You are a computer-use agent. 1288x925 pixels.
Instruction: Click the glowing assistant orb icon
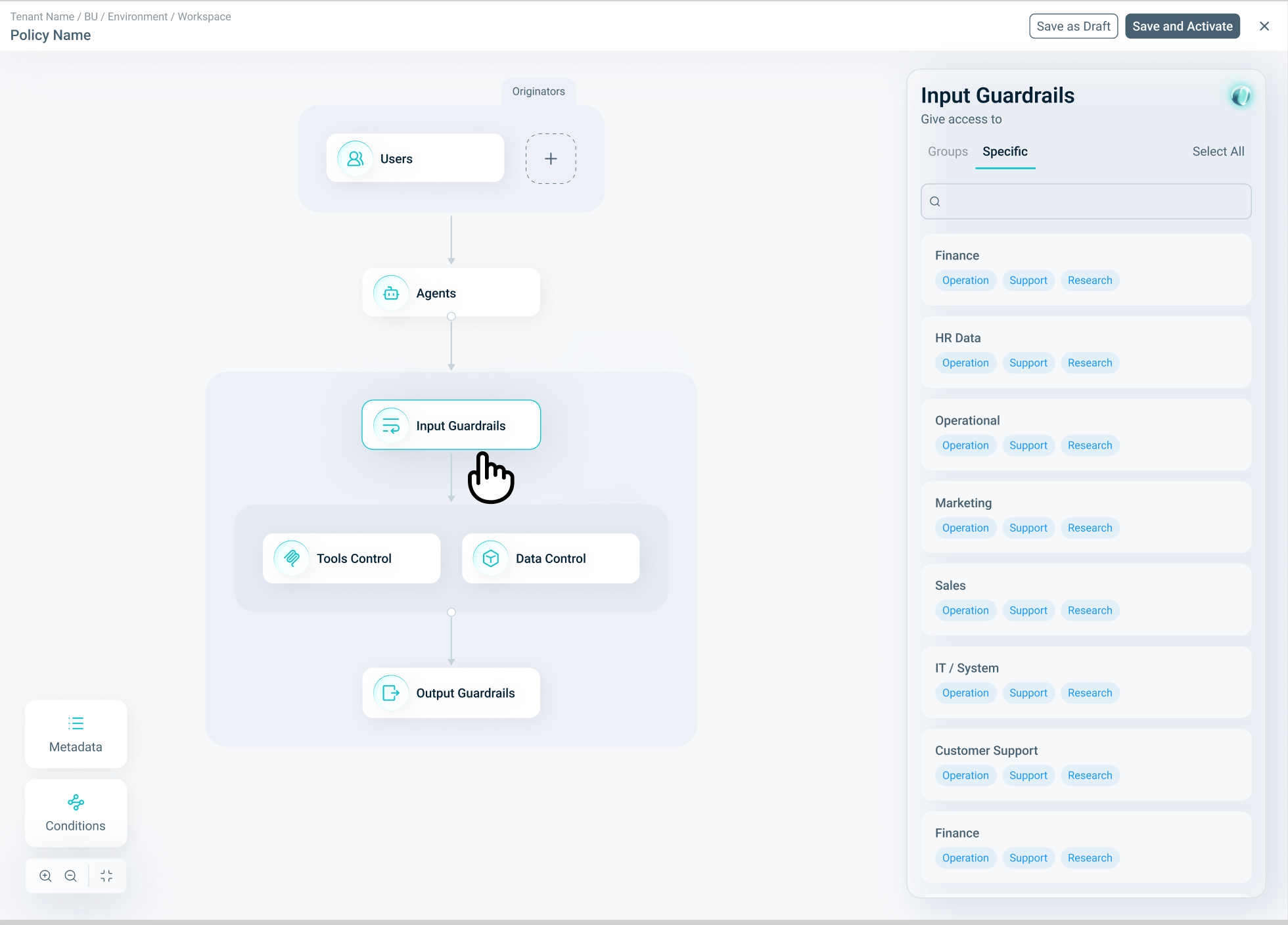pyautogui.click(x=1240, y=96)
